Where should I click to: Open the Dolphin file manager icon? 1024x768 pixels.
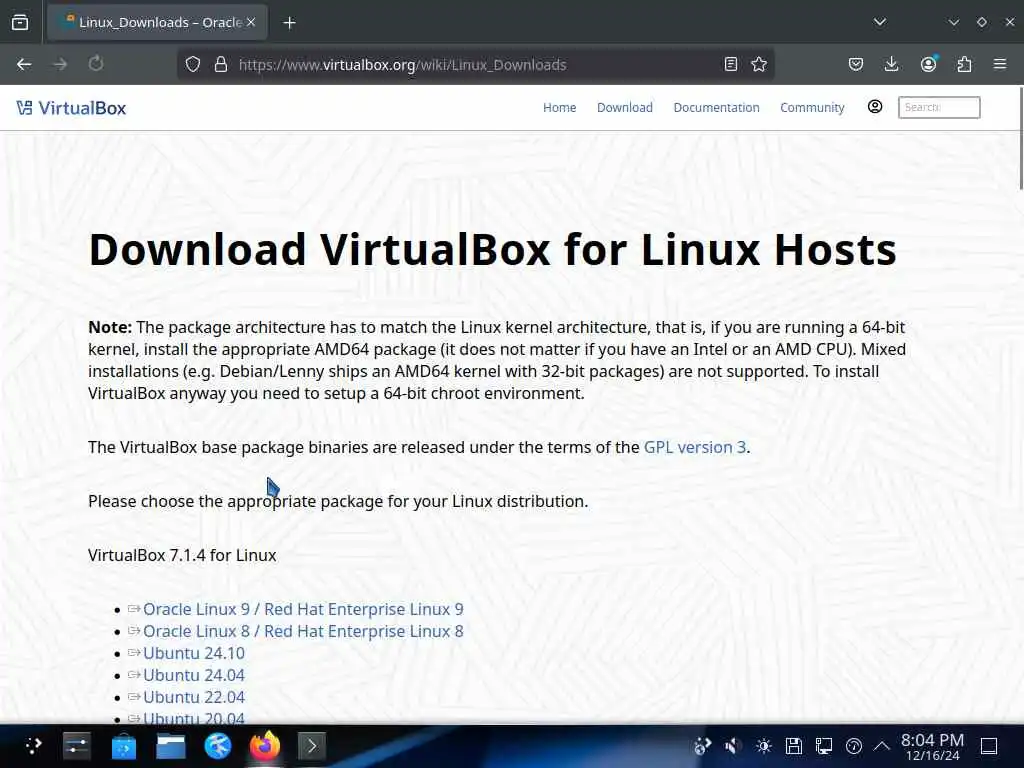170,745
